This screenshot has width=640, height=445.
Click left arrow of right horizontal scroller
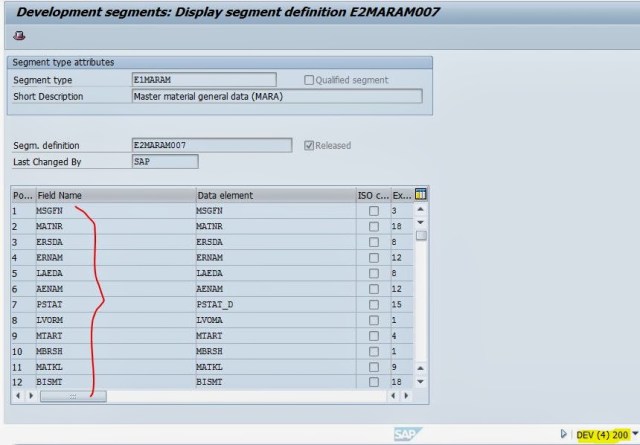pyautogui.click(x=393, y=396)
